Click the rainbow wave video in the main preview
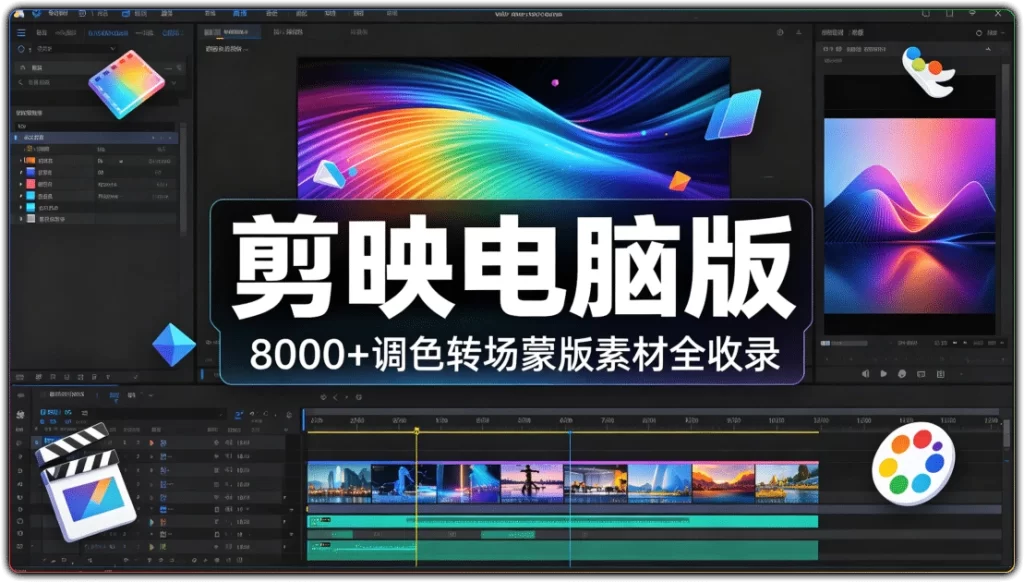Viewport: 1024px width, 582px height. (x=513, y=128)
